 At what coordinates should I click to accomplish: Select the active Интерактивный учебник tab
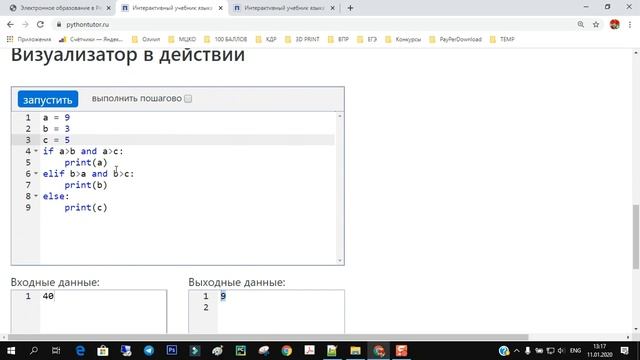click(x=172, y=8)
